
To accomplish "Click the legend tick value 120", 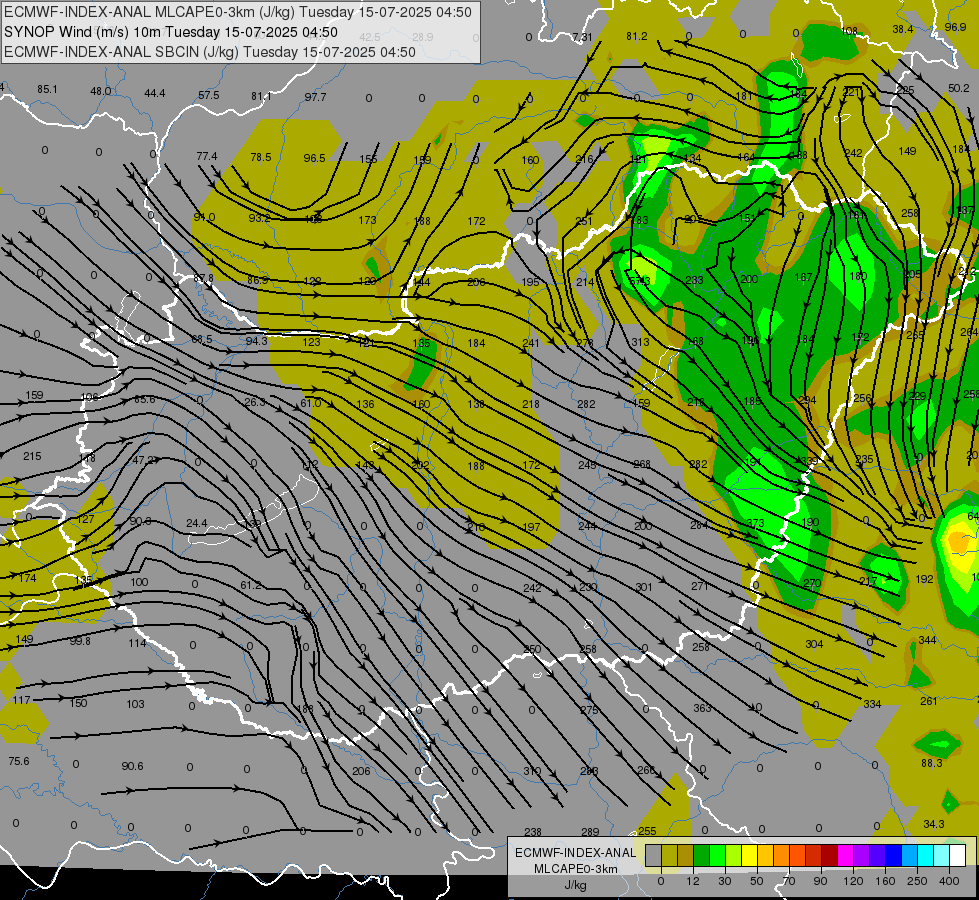I will click(853, 881).
